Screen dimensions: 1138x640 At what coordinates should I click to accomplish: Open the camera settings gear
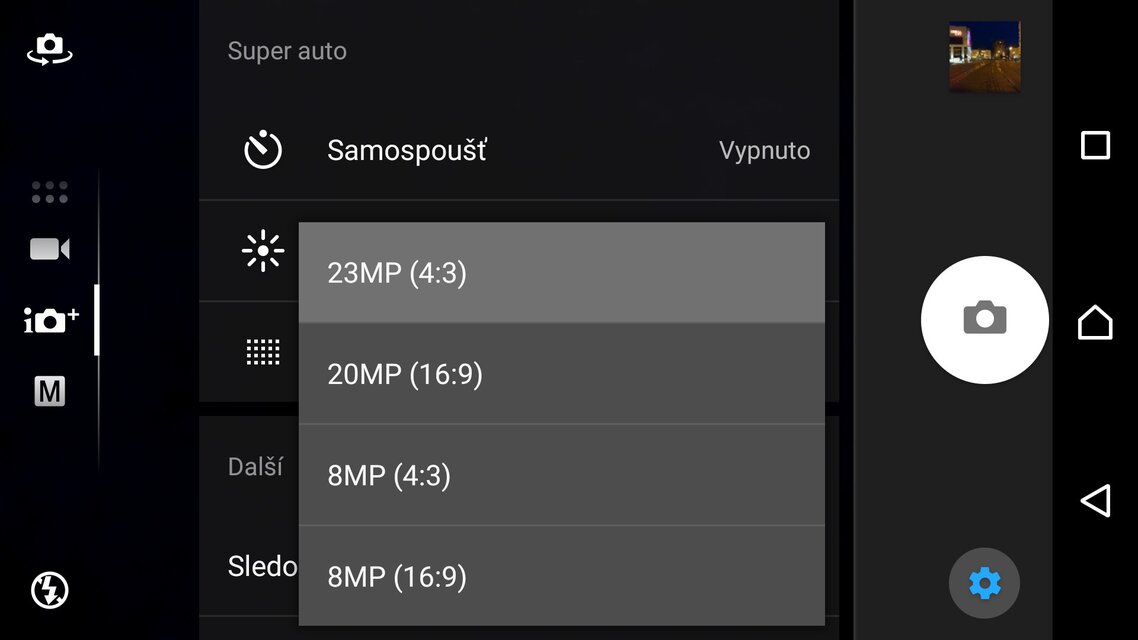point(984,583)
